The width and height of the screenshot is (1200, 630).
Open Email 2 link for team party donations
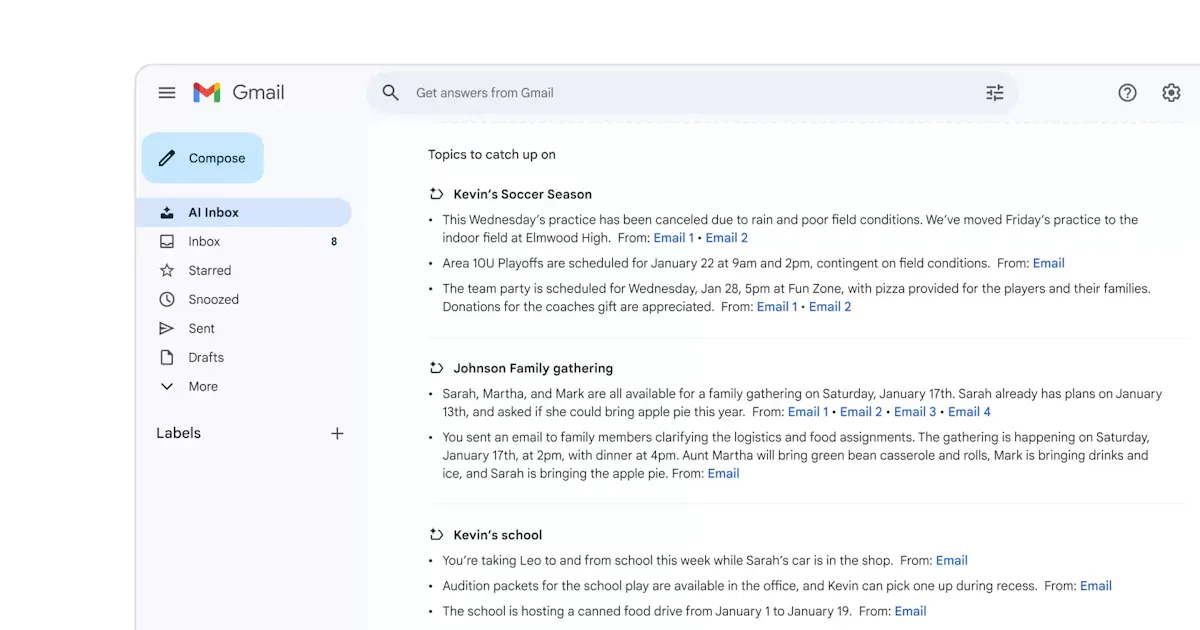tap(830, 307)
